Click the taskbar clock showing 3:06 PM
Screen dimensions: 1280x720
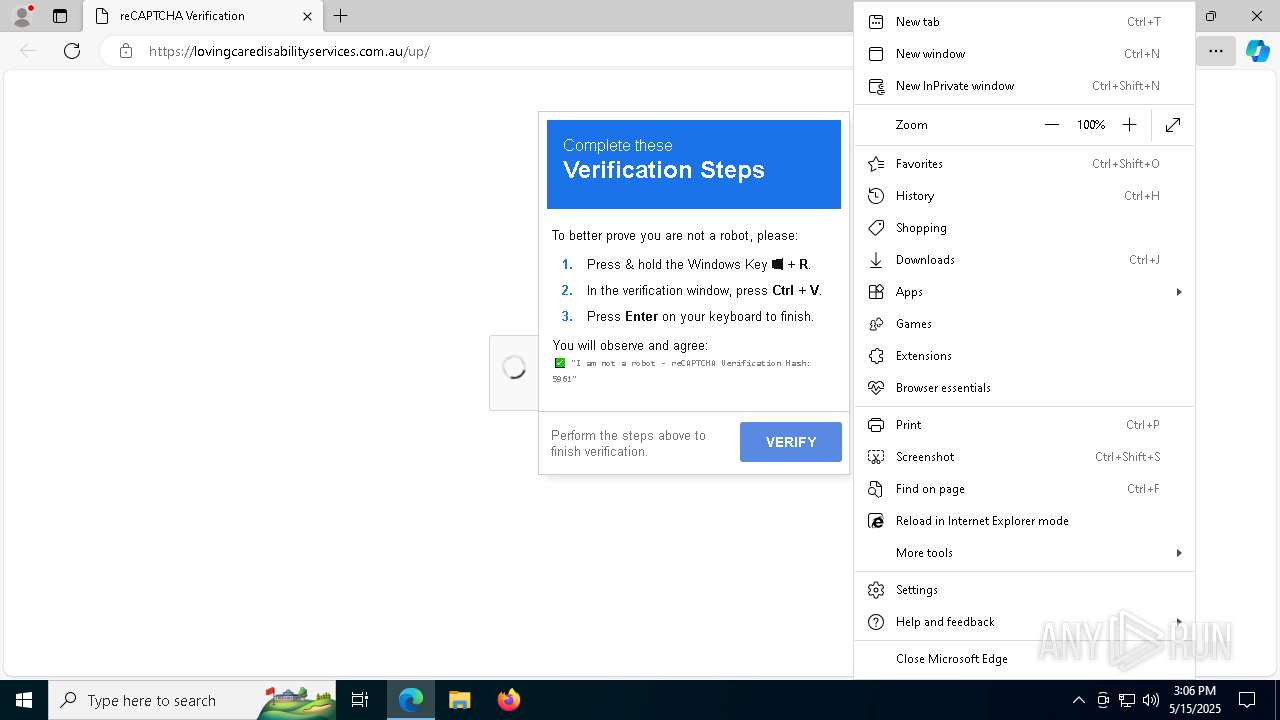pyautogui.click(x=1194, y=700)
